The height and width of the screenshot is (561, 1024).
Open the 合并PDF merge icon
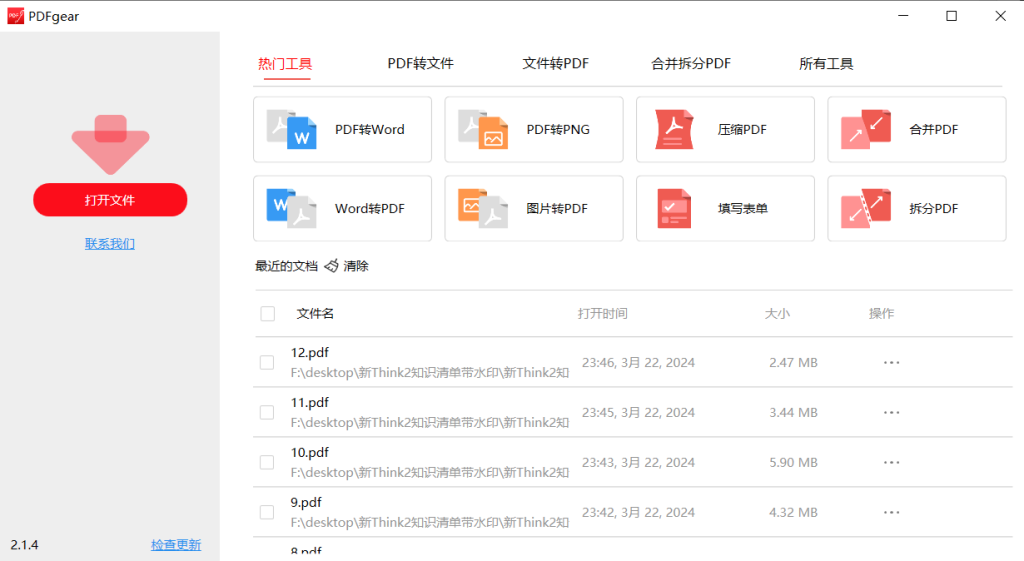(866, 129)
